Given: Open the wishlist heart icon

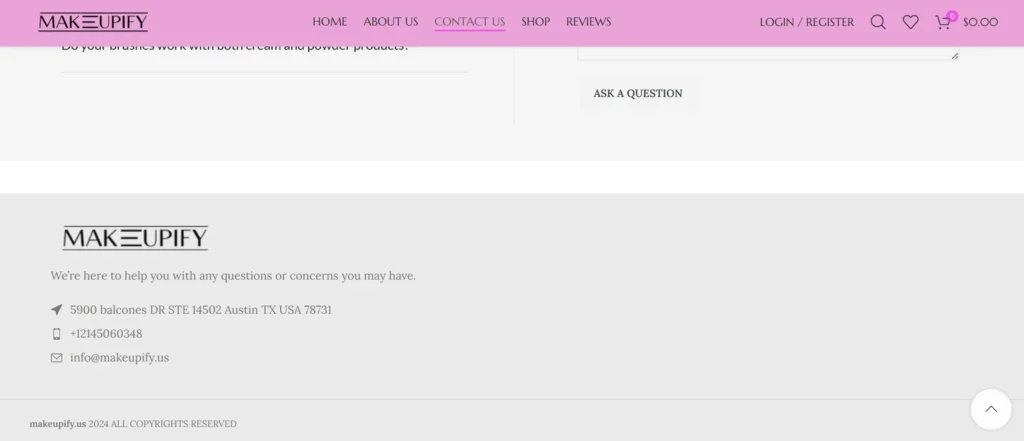Looking at the screenshot, I should (910, 22).
